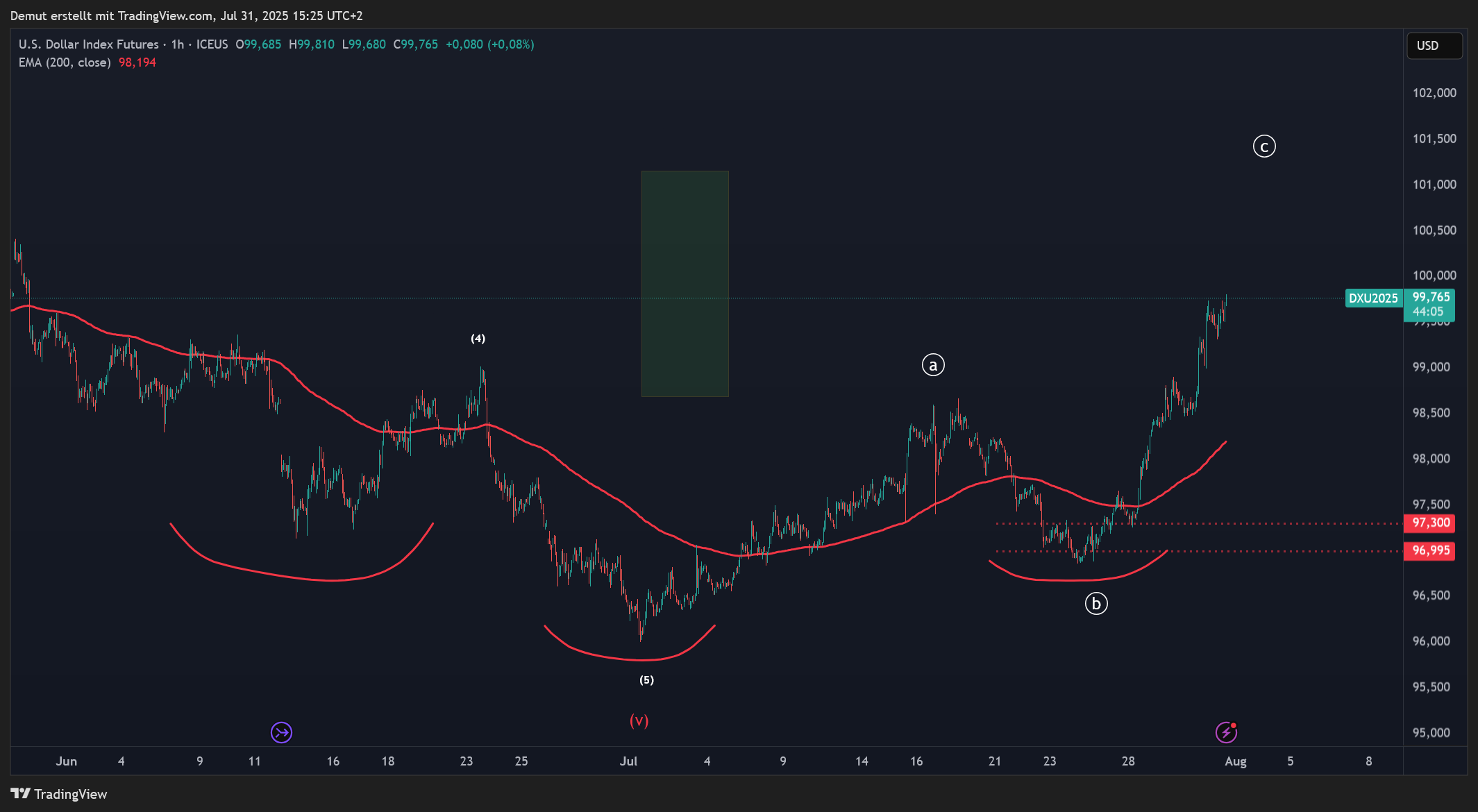Click the 96,995 red price label
The width and height of the screenshot is (1478, 812).
[x=1431, y=550]
